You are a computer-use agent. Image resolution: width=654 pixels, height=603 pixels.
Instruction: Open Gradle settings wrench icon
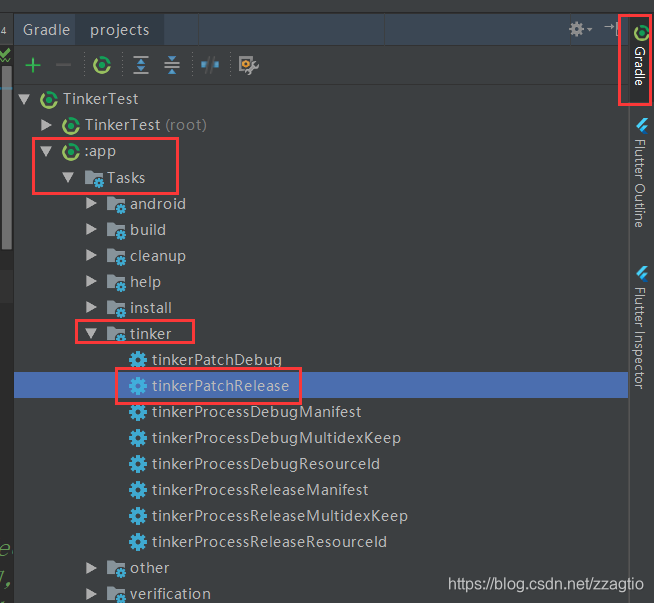249,65
